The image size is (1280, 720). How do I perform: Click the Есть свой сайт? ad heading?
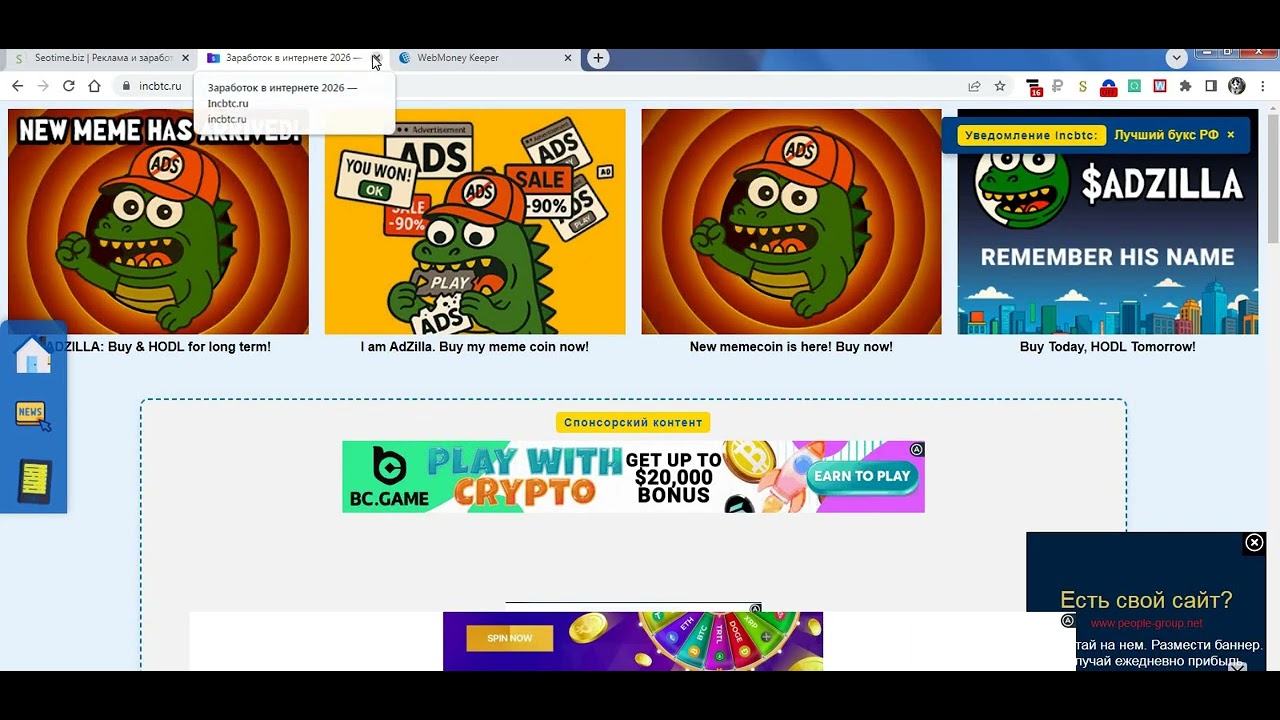click(x=1146, y=601)
